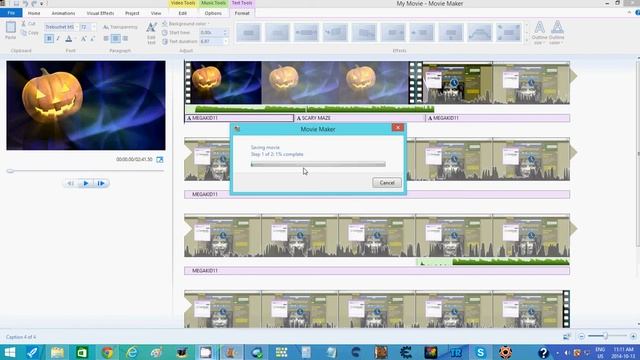The height and width of the screenshot is (360, 640).
Task: Step to the previous frame
Action: pyautogui.click(x=71, y=183)
